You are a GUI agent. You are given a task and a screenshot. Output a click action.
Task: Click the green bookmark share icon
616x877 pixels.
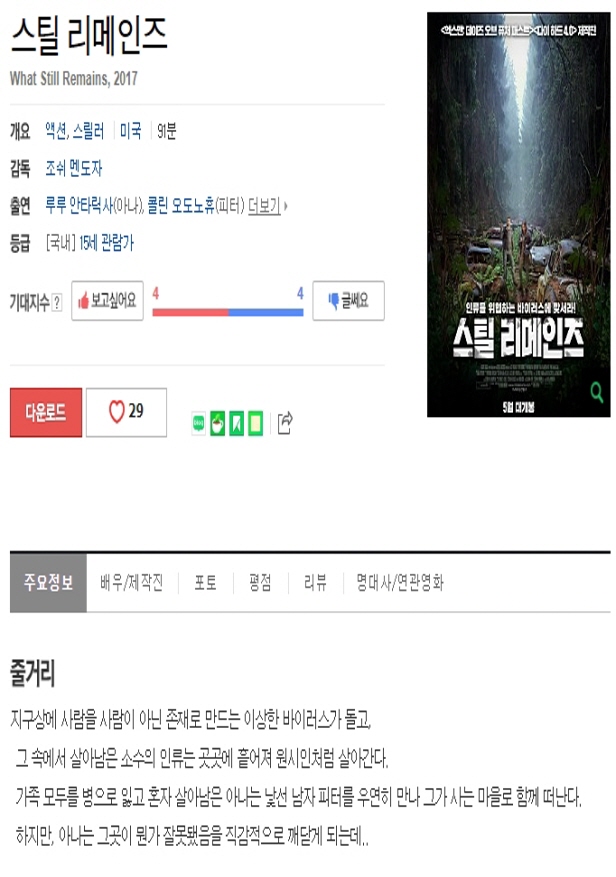237,423
